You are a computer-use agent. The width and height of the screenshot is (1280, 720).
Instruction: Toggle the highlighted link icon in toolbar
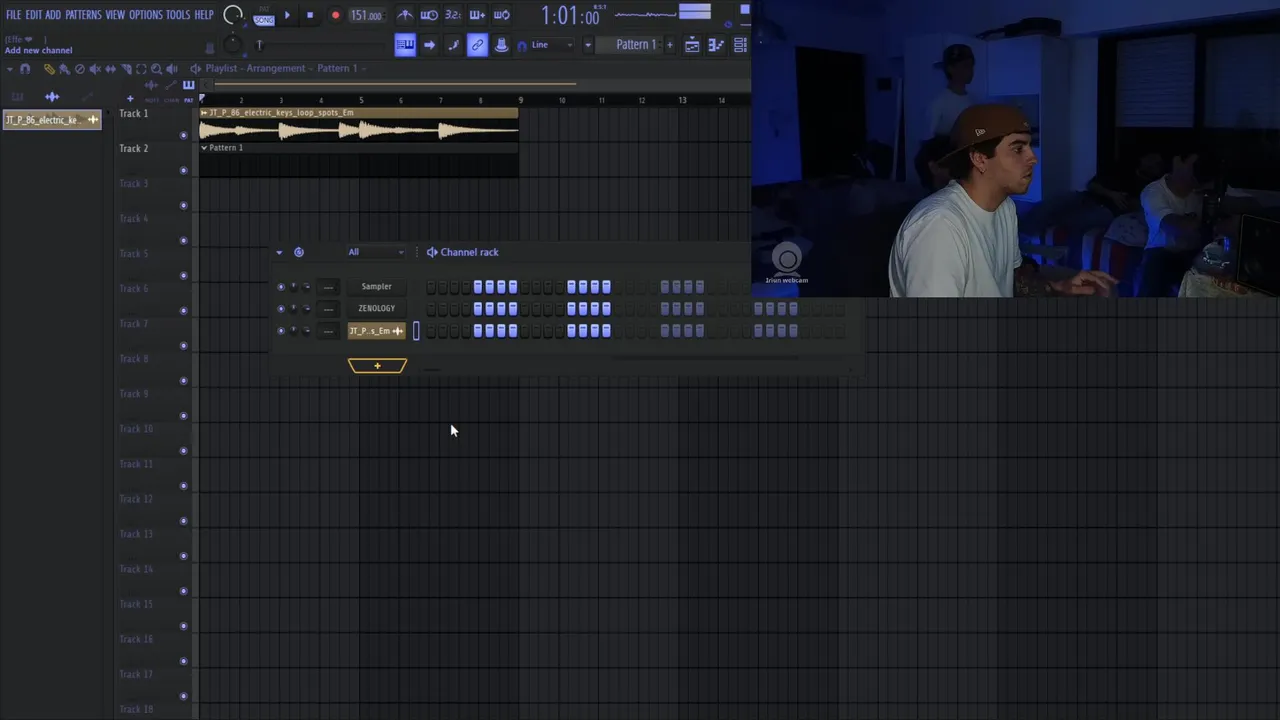pos(477,45)
